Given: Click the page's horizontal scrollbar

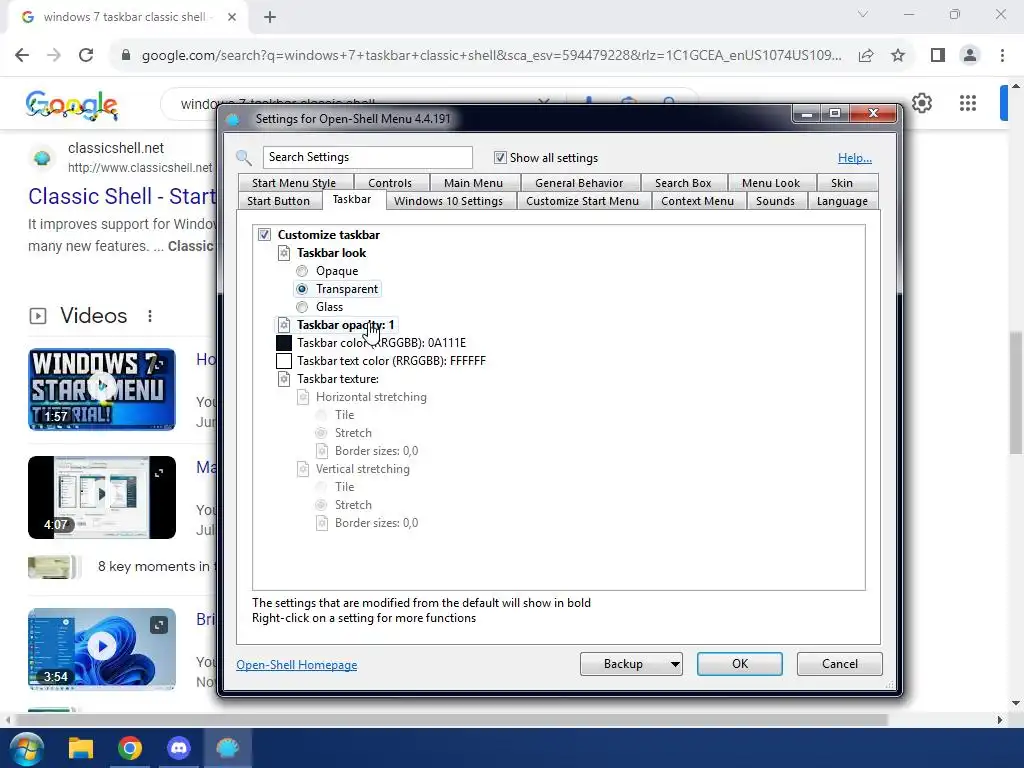Looking at the screenshot, I should [x=452, y=720].
